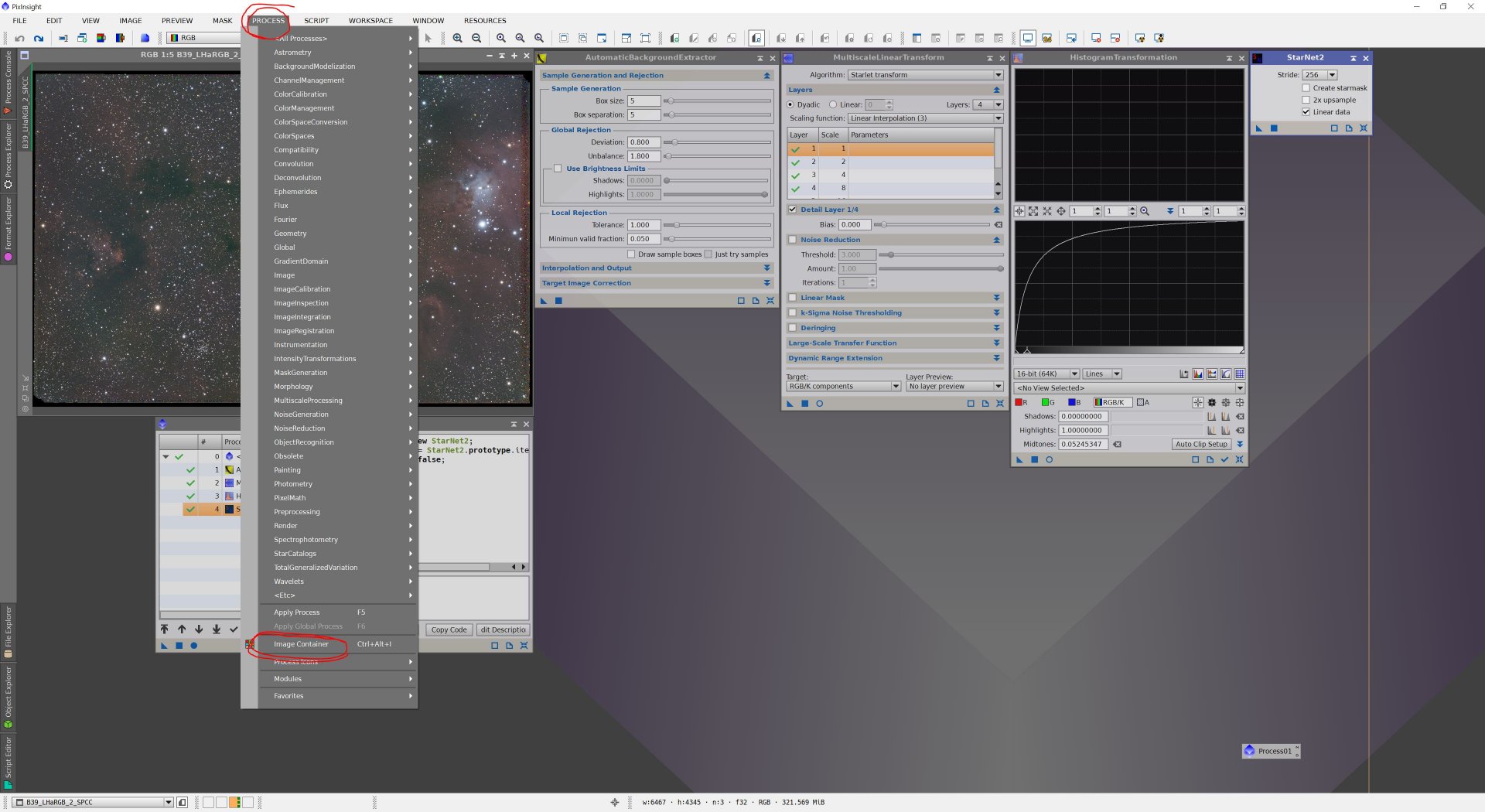Select the B channel in HistogramTransformation
The height and width of the screenshot is (812, 1485).
tap(1074, 402)
